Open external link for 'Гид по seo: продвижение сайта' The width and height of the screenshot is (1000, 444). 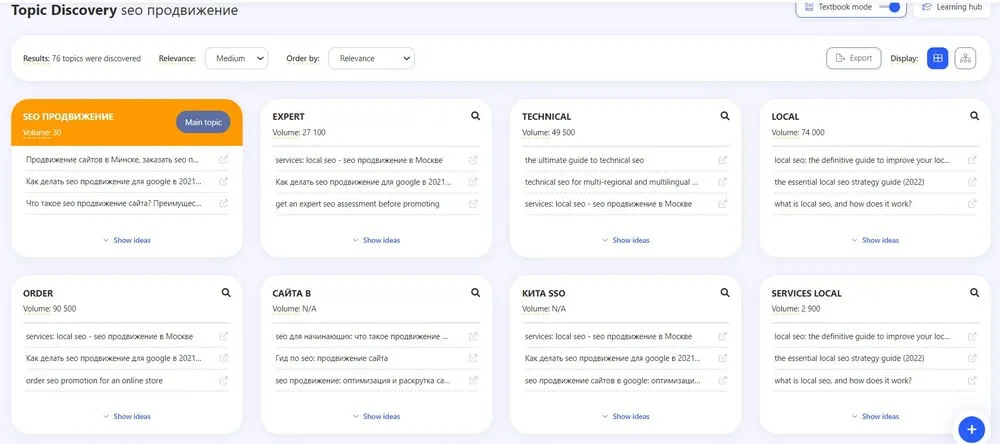coord(473,359)
